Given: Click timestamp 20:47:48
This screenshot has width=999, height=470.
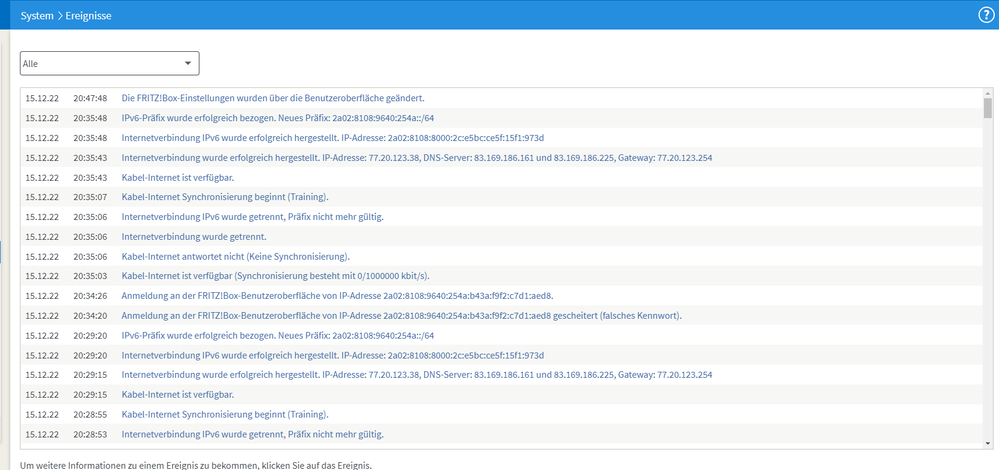Looking at the screenshot, I should pos(90,99).
